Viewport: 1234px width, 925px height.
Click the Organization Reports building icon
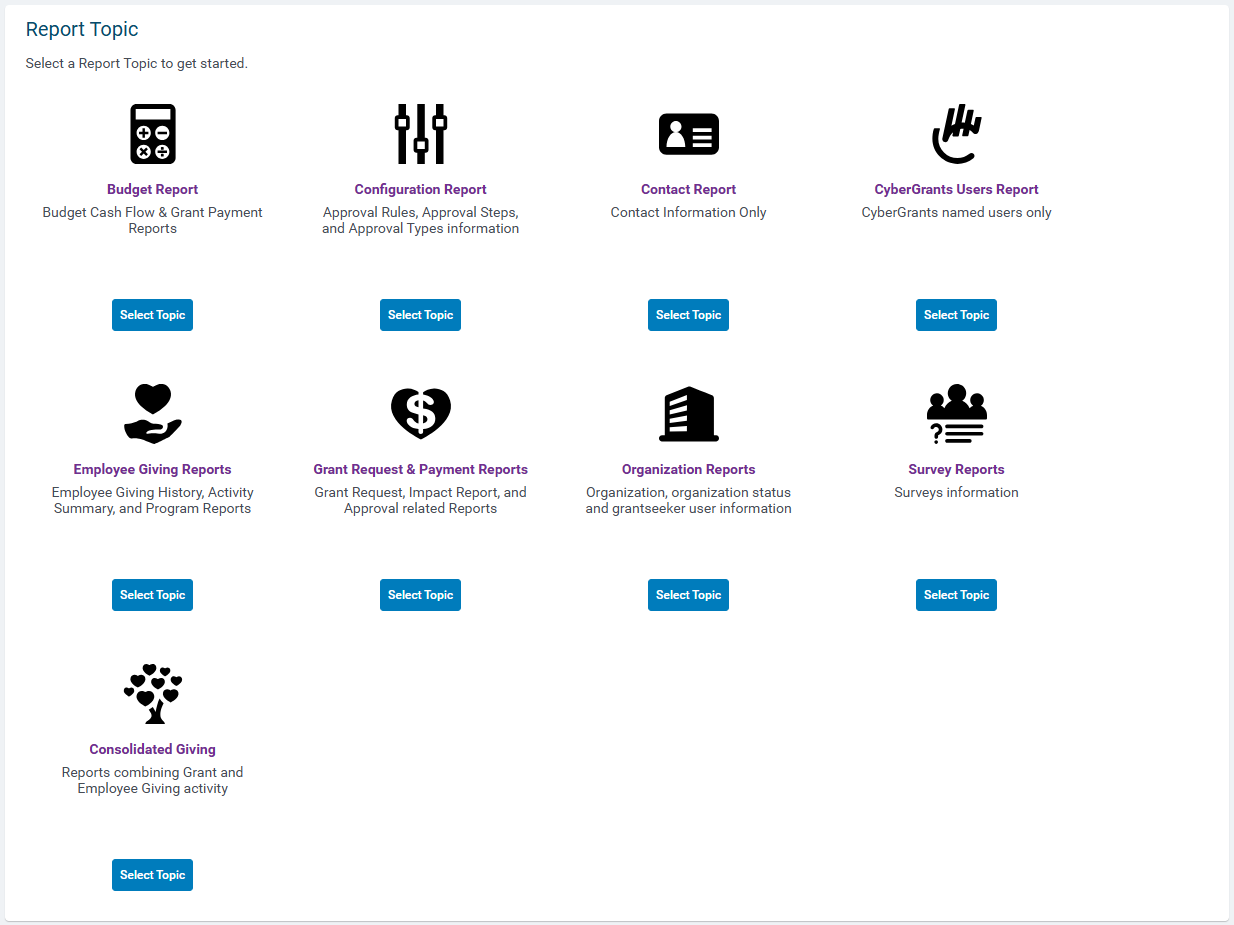[x=689, y=414]
